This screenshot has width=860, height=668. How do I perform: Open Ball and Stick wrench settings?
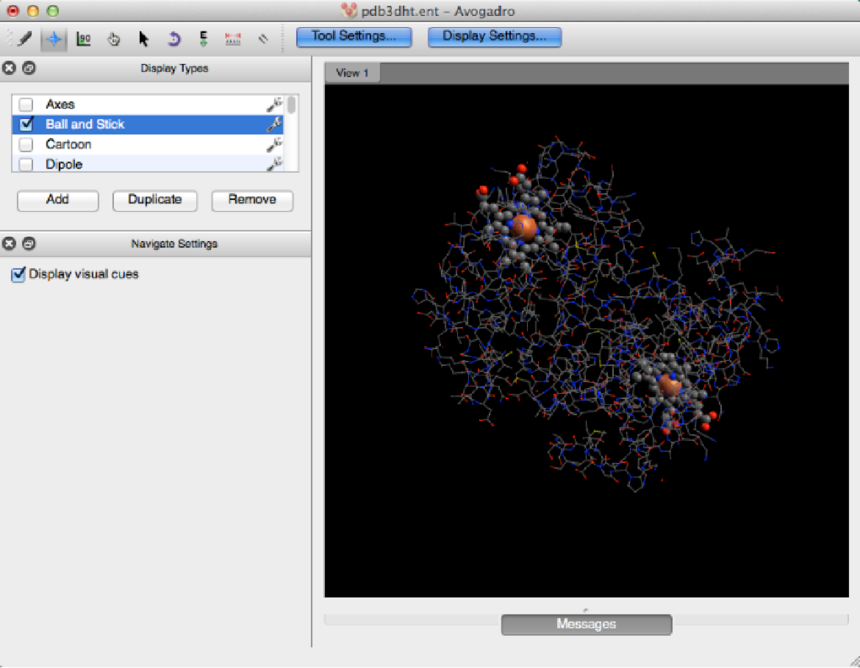click(272, 125)
